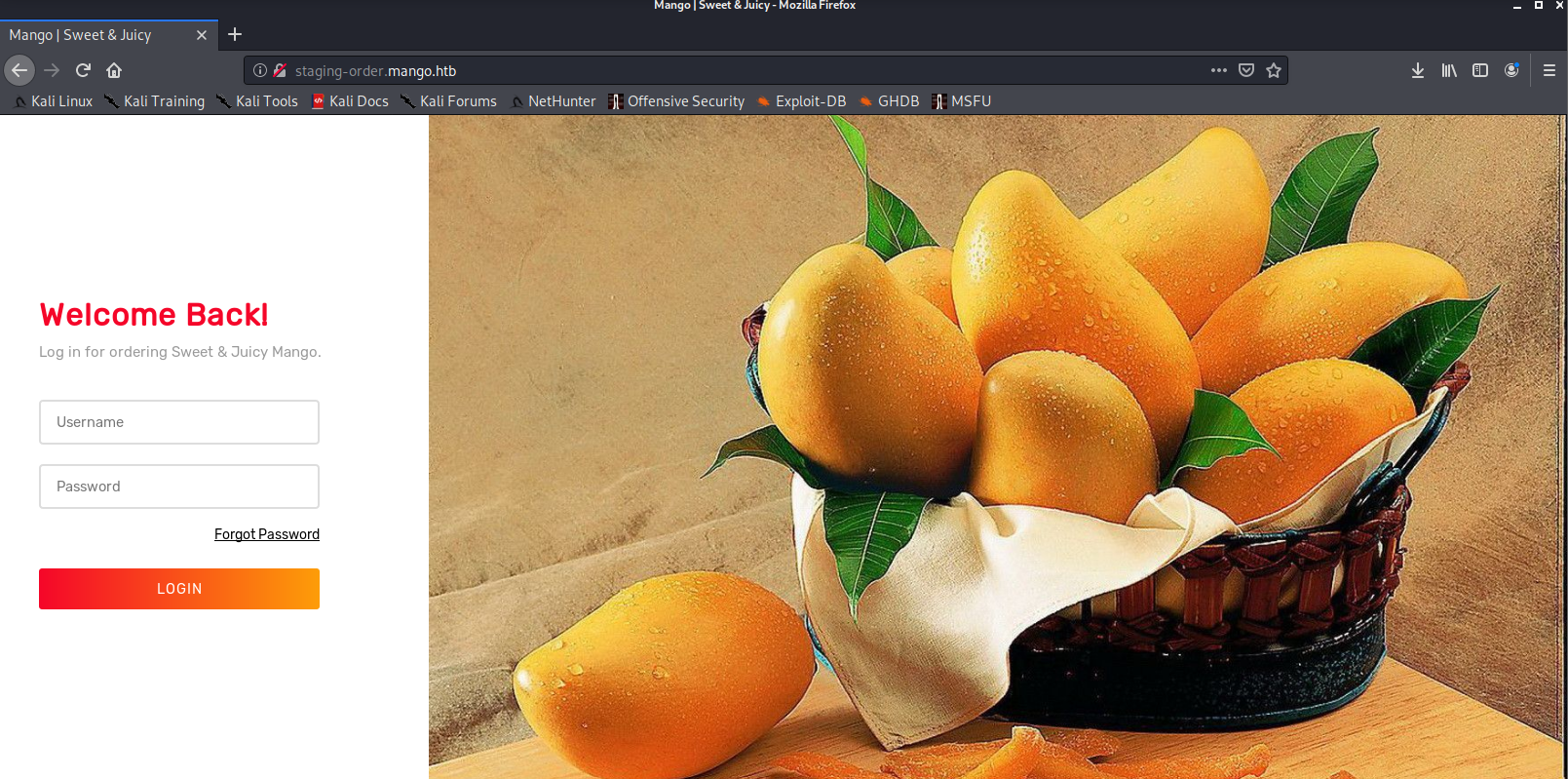The image size is (1568, 779).
Task: Go to the Firefox home page
Action: tap(114, 70)
